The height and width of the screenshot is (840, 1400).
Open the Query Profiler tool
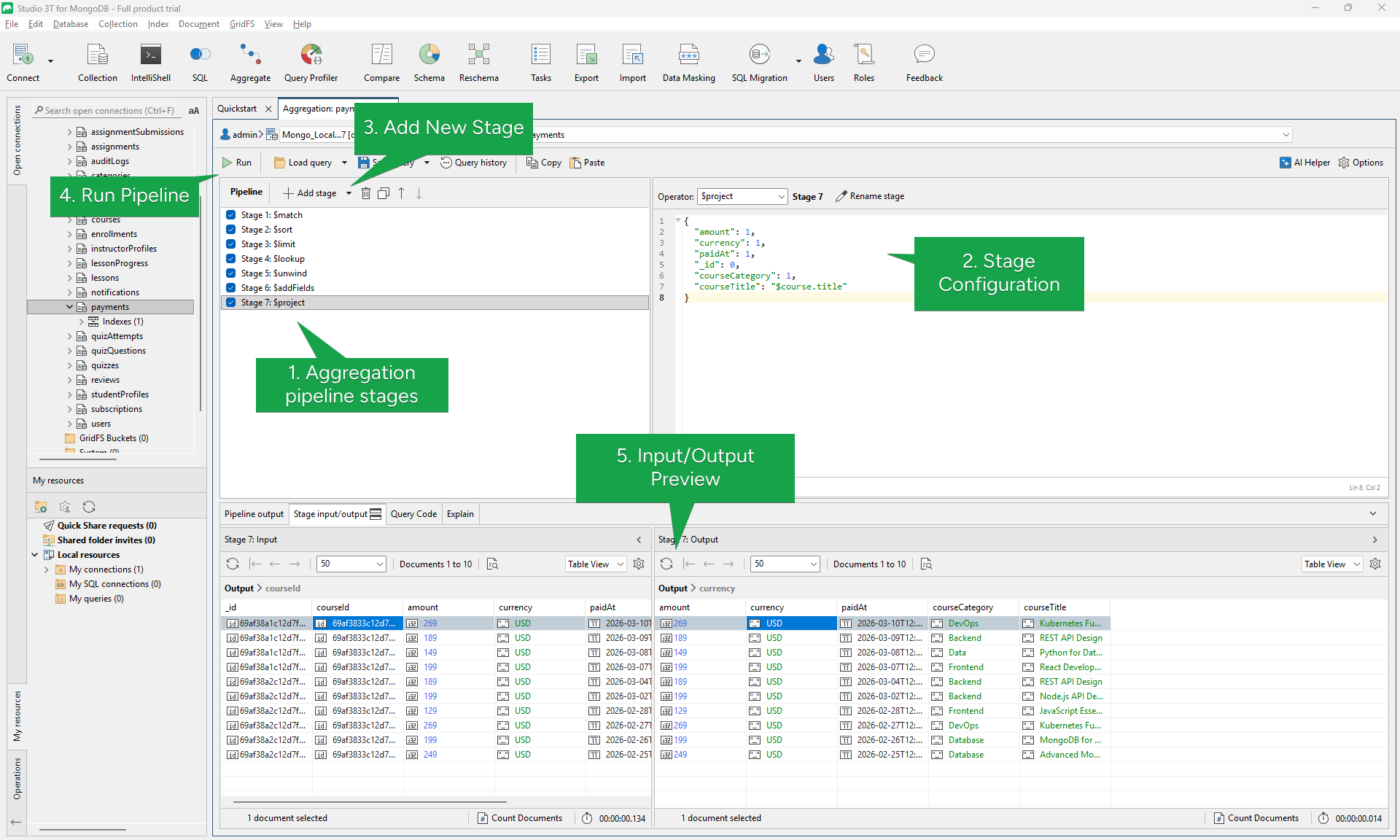pyautogui.click(x=311, y=61)
